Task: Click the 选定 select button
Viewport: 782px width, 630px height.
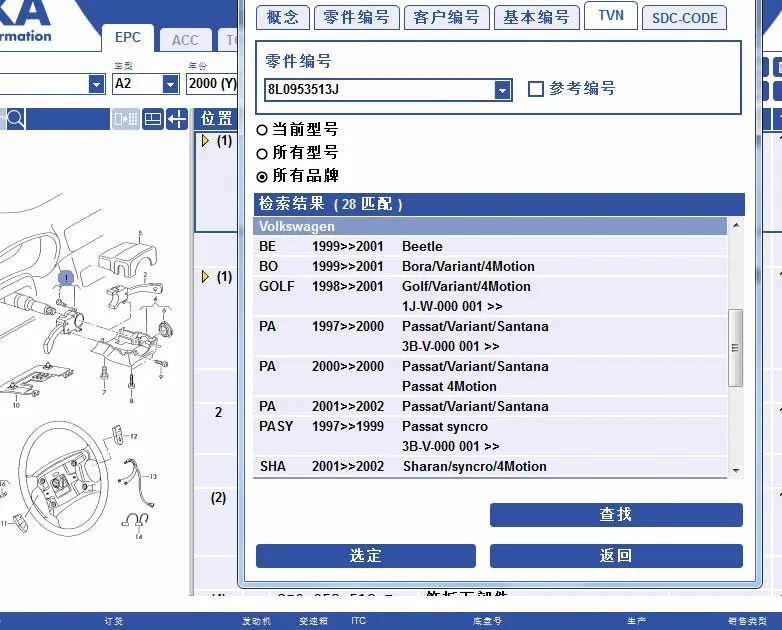Action: click(366, 556)
